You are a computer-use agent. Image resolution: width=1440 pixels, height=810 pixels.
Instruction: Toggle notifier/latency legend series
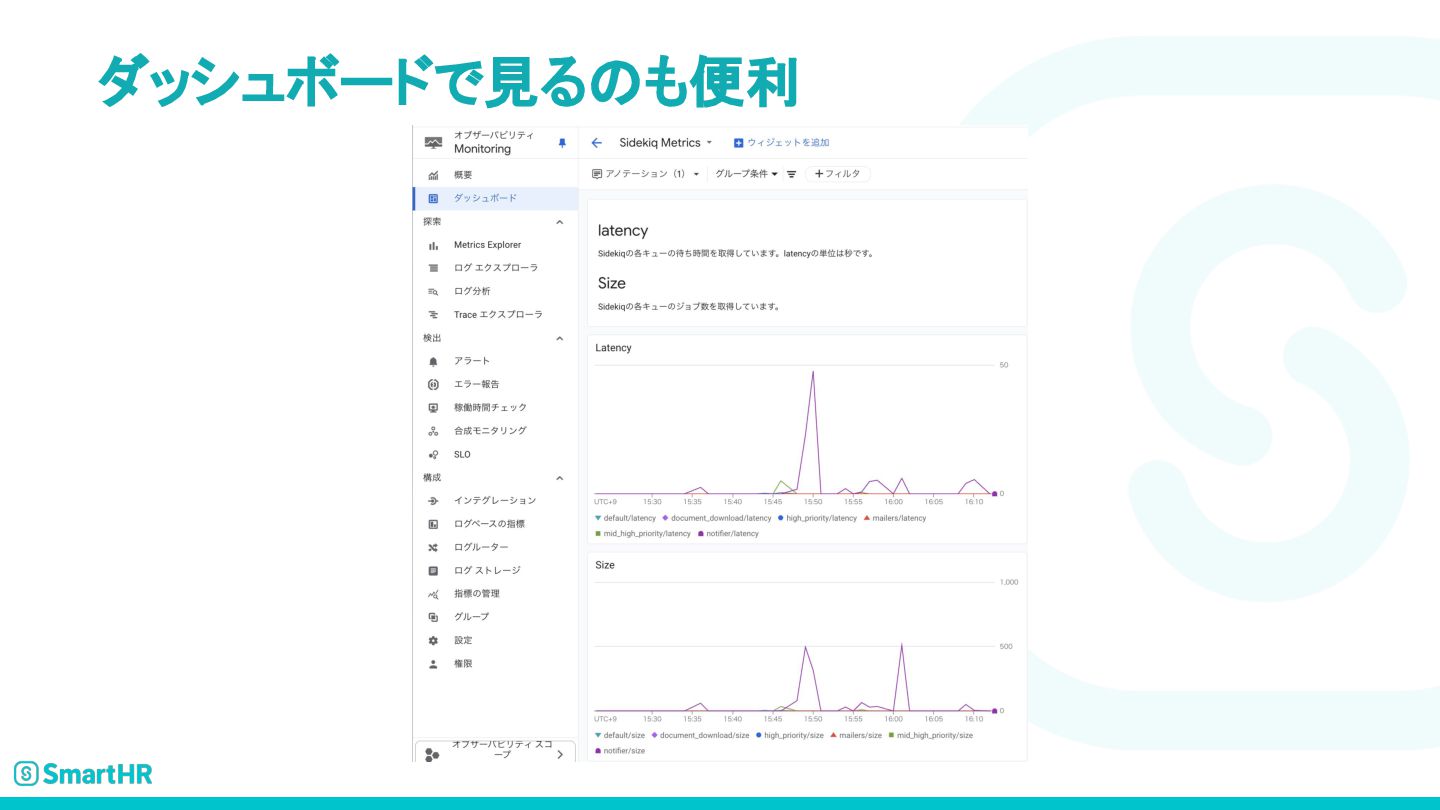728,534
